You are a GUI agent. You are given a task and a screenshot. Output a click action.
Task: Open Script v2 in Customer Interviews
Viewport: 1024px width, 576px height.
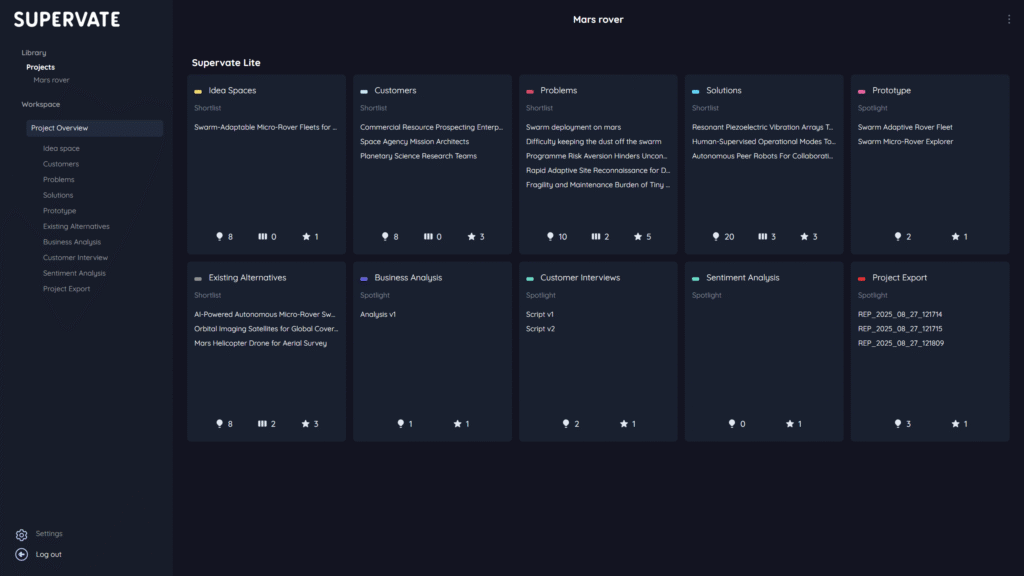click(x=540, y=329)
